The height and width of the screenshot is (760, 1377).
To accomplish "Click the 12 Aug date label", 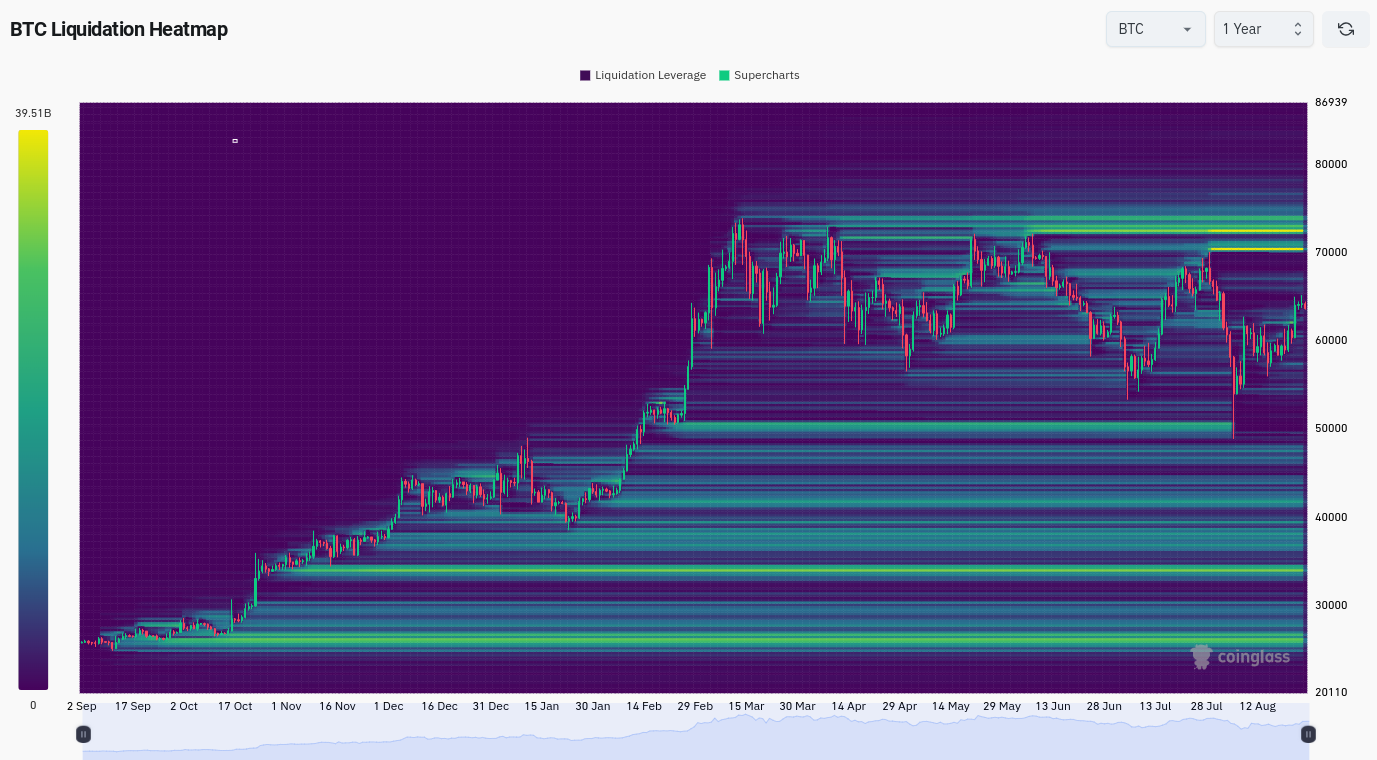I will pyautogui.click(x=1257, y=706).
